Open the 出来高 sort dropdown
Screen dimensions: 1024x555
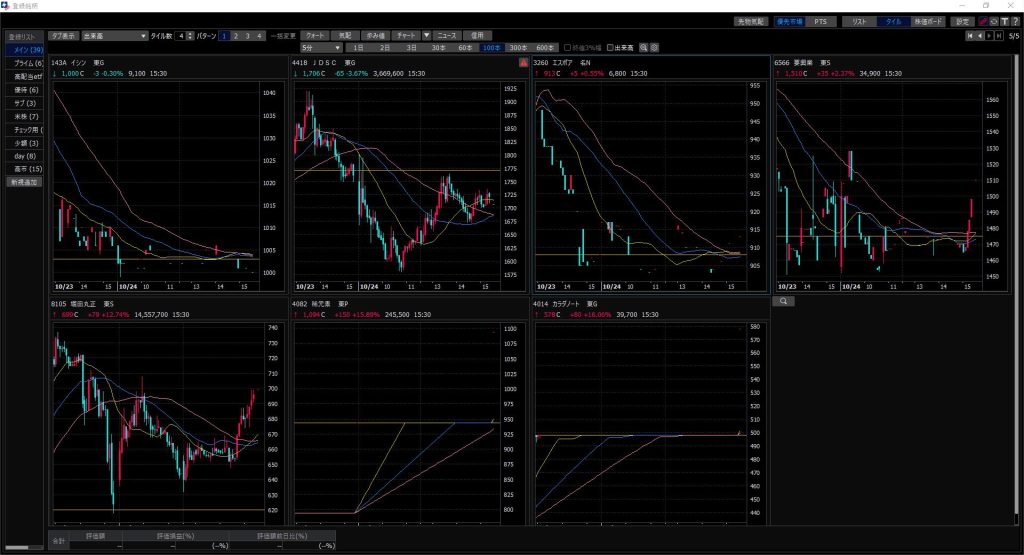point(113,35)
